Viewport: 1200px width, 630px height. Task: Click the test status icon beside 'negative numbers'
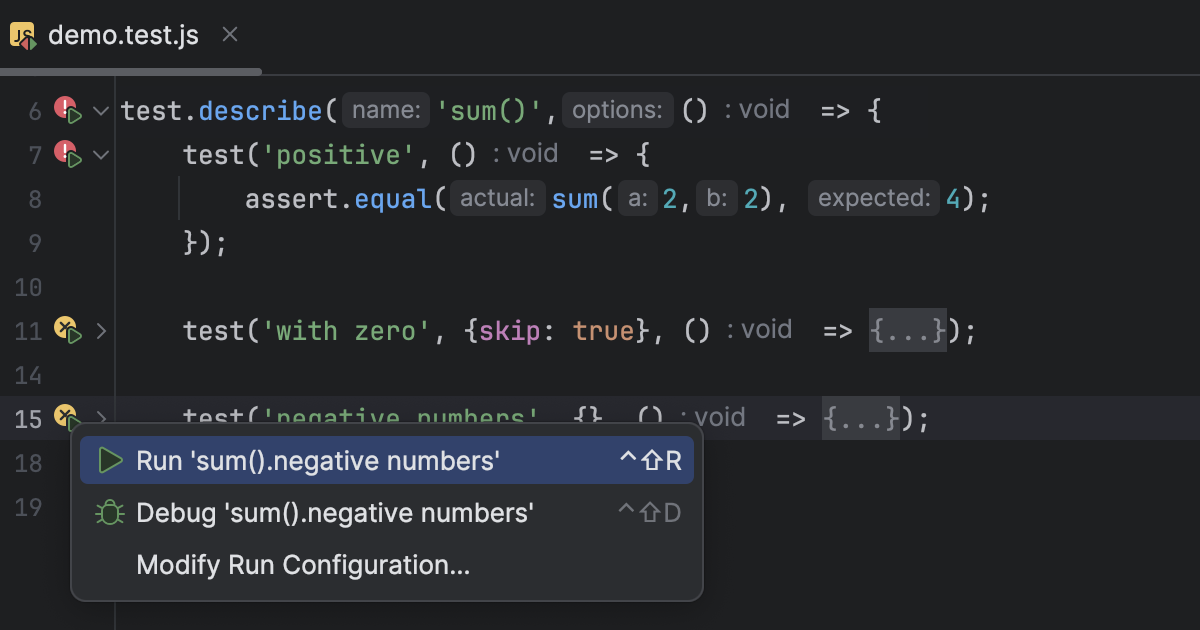click(x=63, y=416)
